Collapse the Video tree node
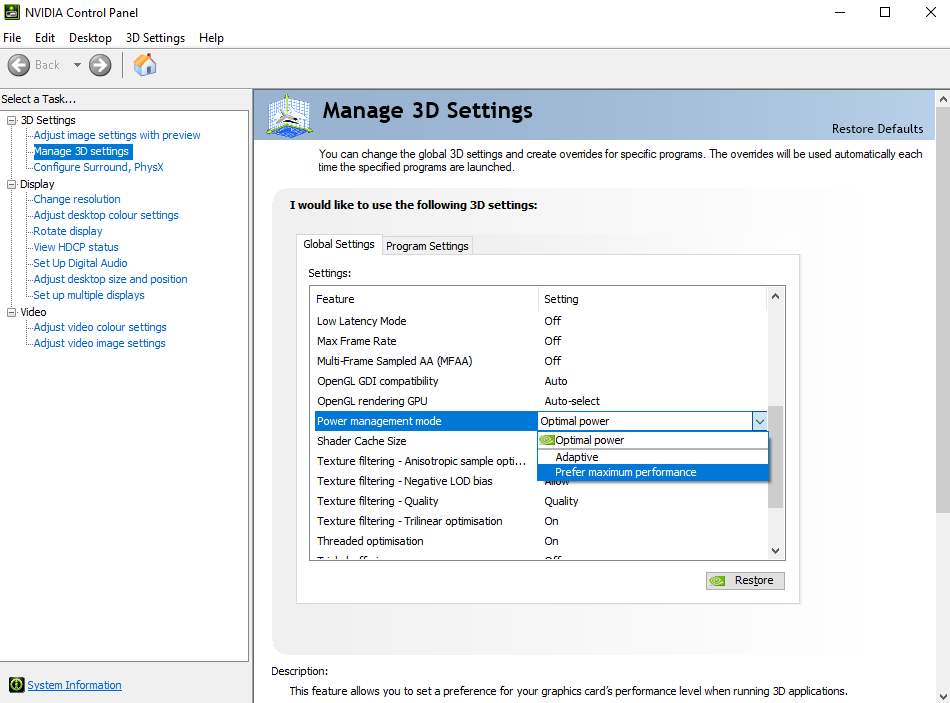Screen dimensions: 950x703 (12, 312)
